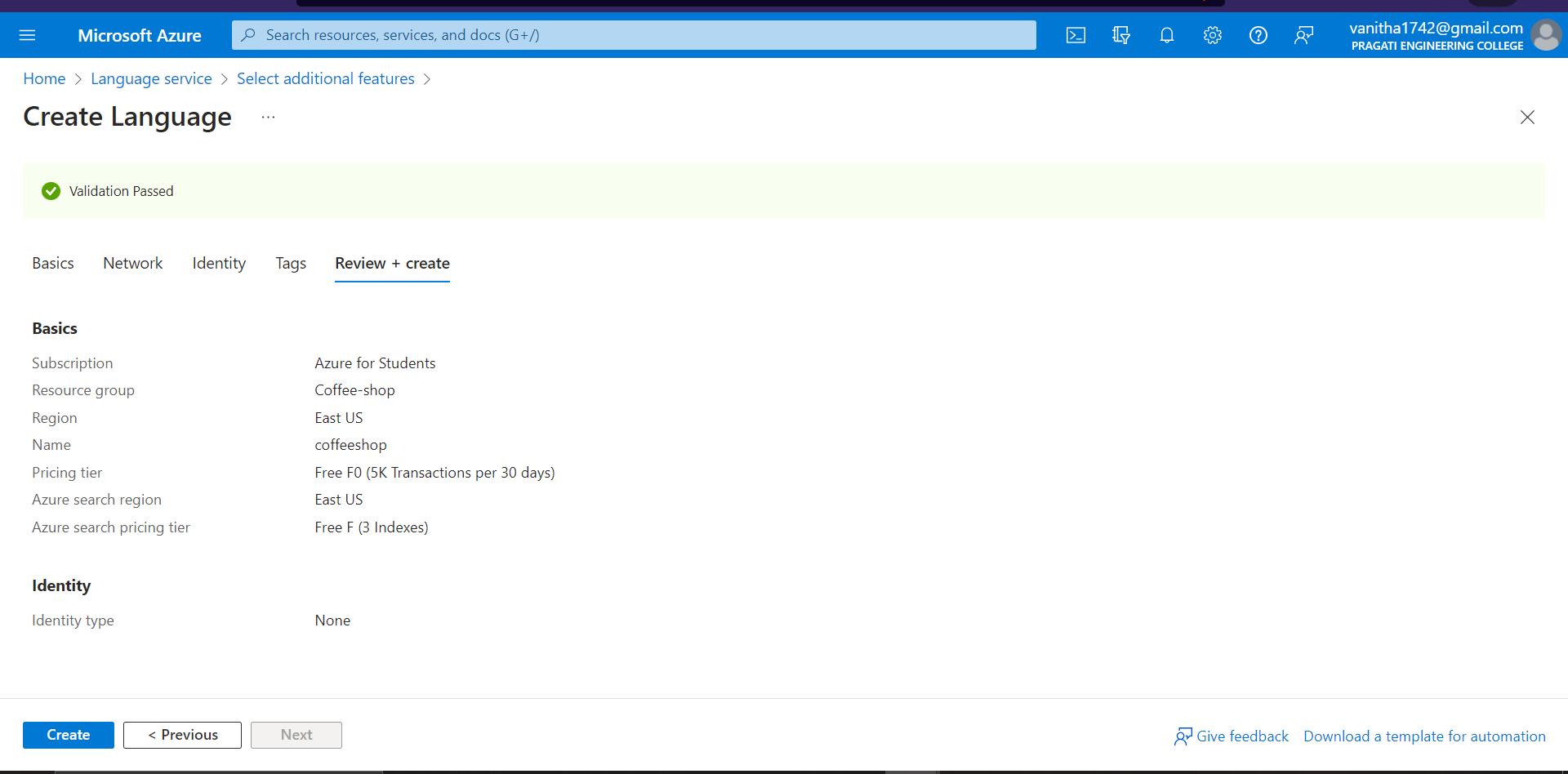Select the Identity type None value

point(332,621)
